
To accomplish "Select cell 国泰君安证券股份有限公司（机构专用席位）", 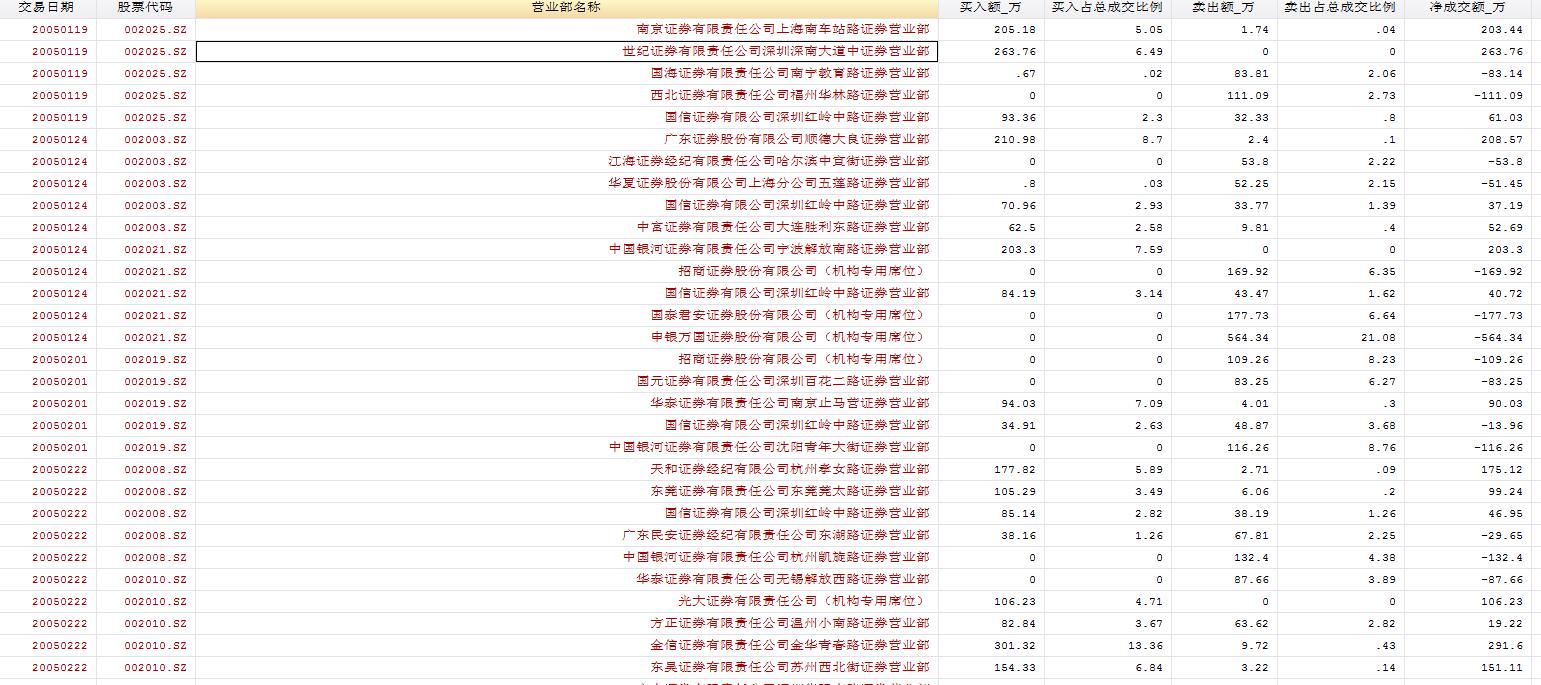I will (x=567, y=315).
